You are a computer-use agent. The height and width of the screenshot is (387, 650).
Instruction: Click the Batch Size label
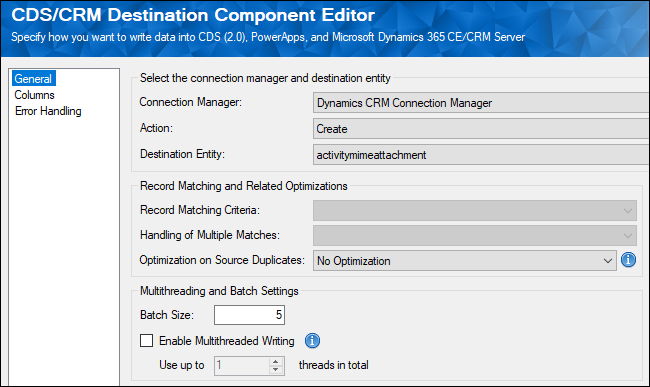pyautogui.click(x=167, y=315)
